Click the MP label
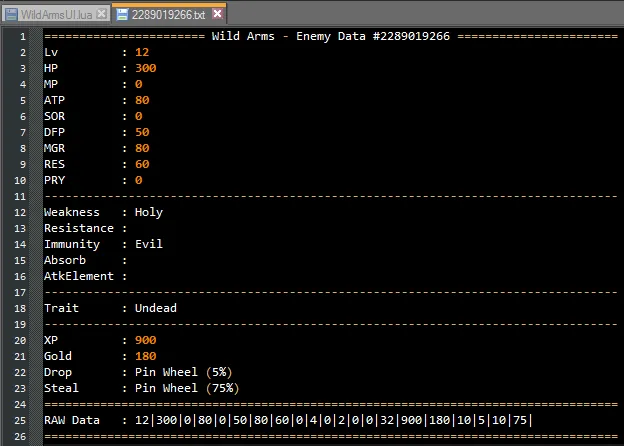This screenshot has height=446, width=624. pyautogui.click(x=51, y=84)
